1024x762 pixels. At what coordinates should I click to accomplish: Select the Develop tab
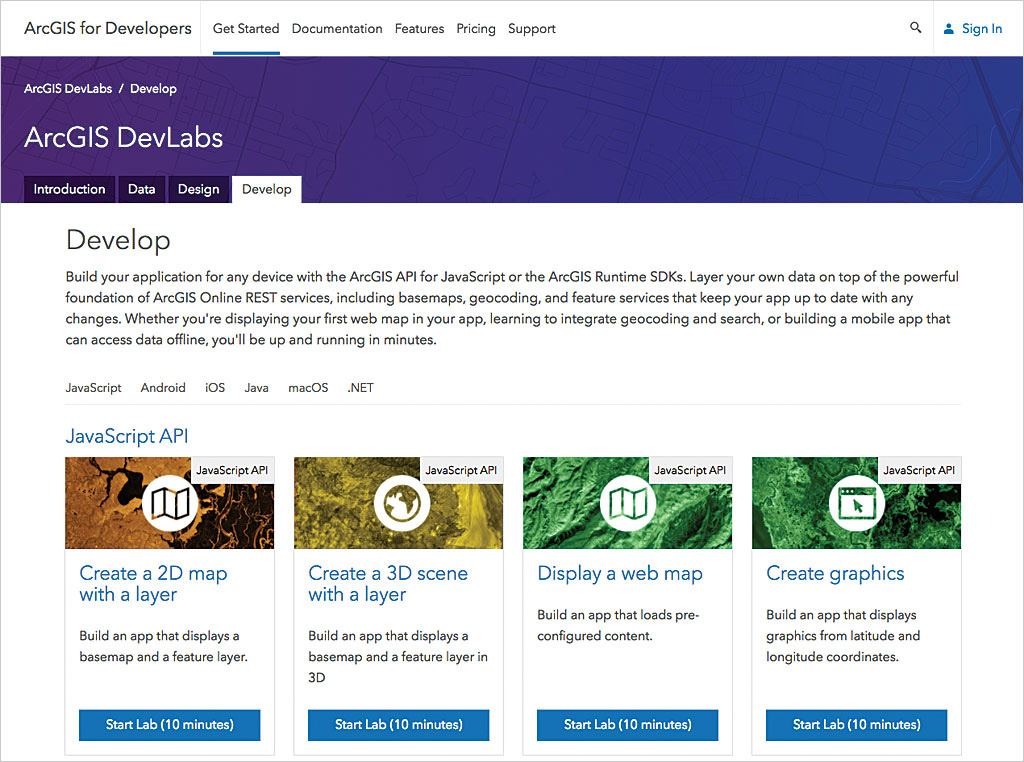pos(266,189)
